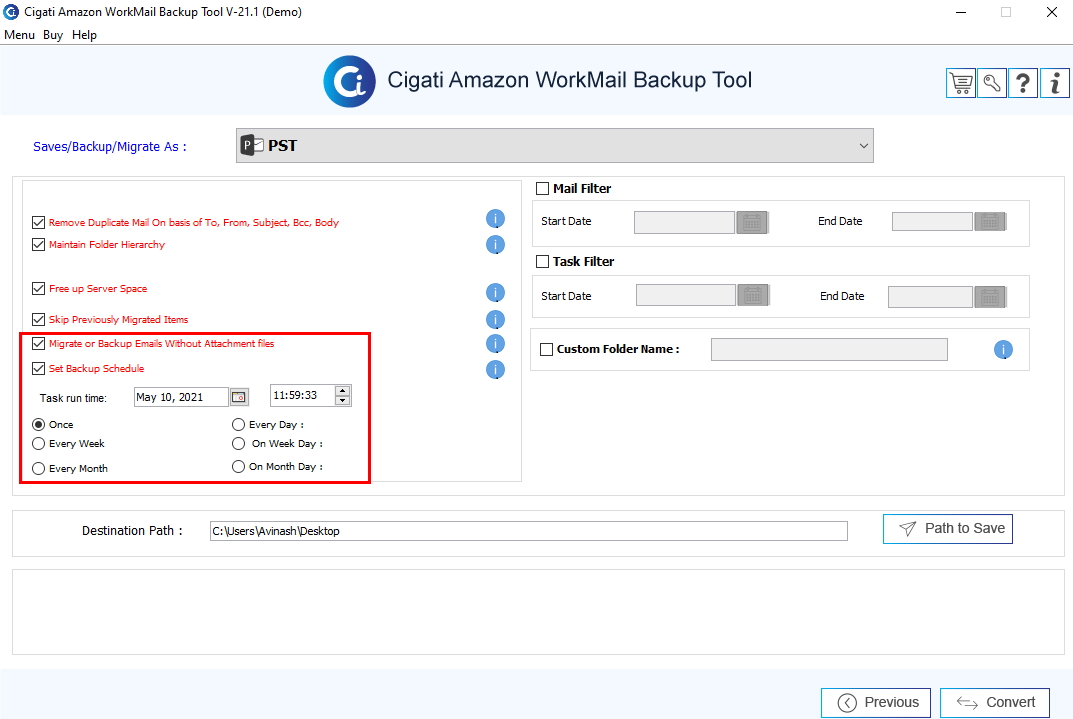The width and height of the screenshot is (1073, 719).
Task: Check the Custom Folder Name box
Action: [x=547, y=350]
